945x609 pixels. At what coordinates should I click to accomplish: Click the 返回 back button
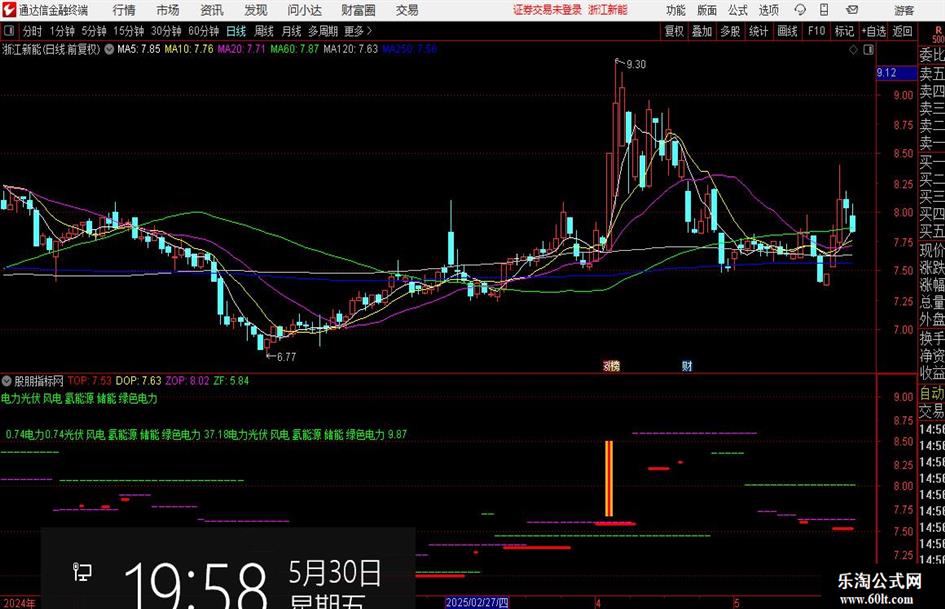coord(902,31)
